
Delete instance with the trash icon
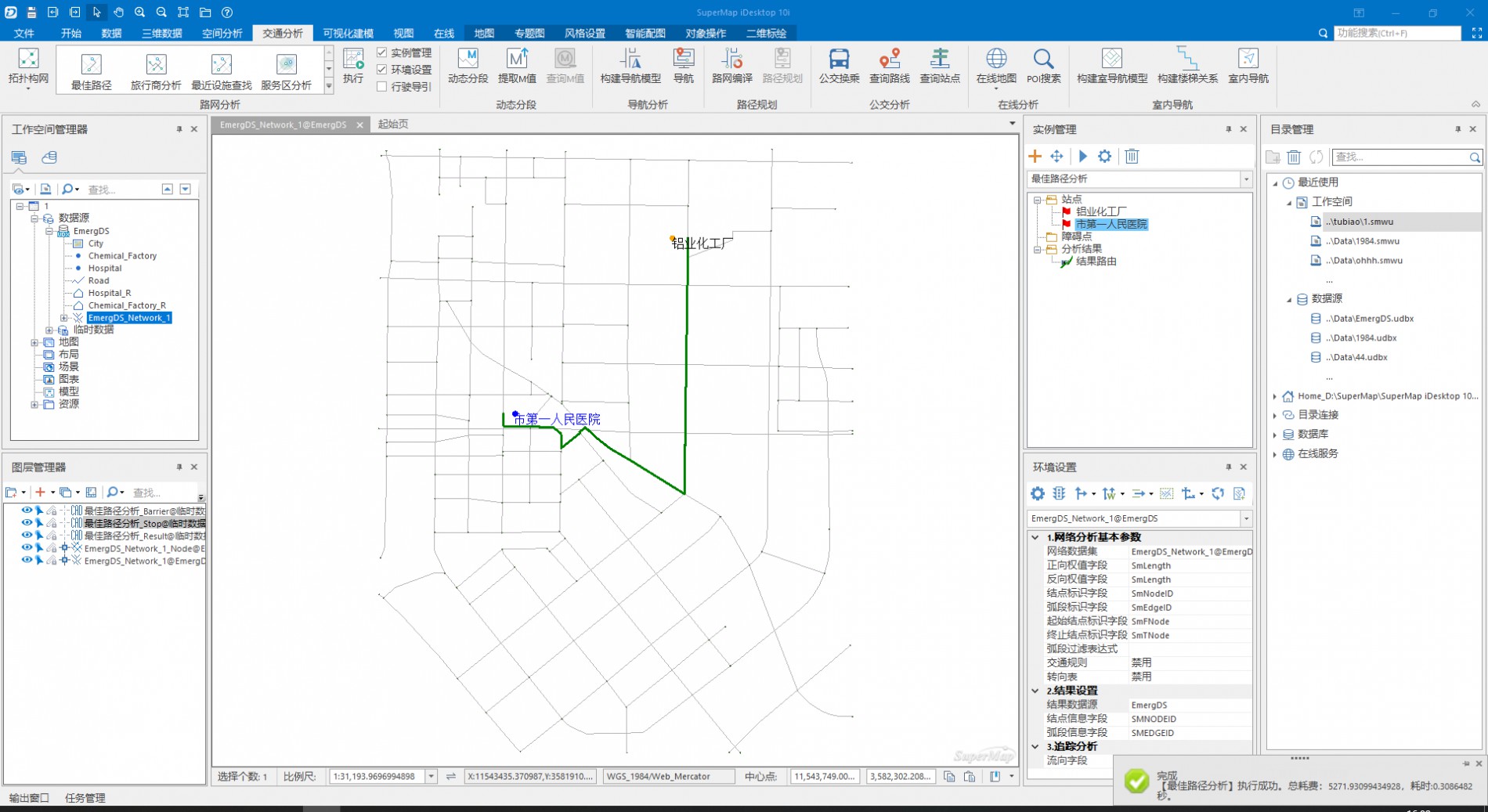(x=1132, y=157)
